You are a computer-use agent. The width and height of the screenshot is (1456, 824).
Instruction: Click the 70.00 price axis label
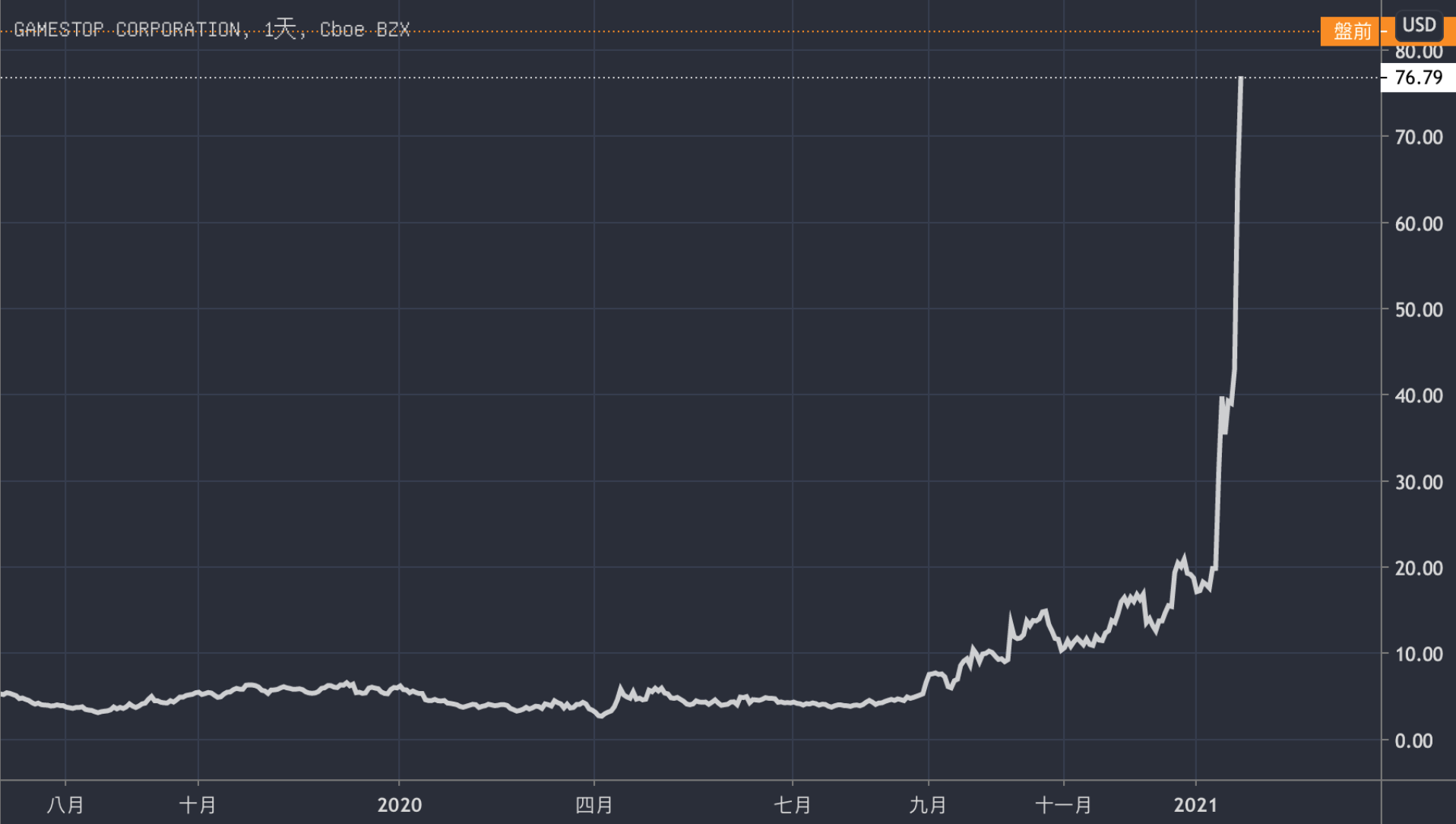[1418, 138]
